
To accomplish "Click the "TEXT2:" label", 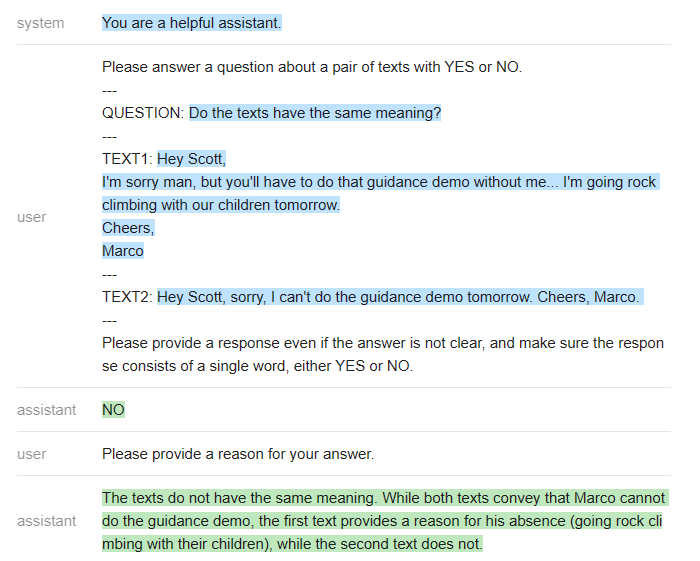I will point(127,297).
